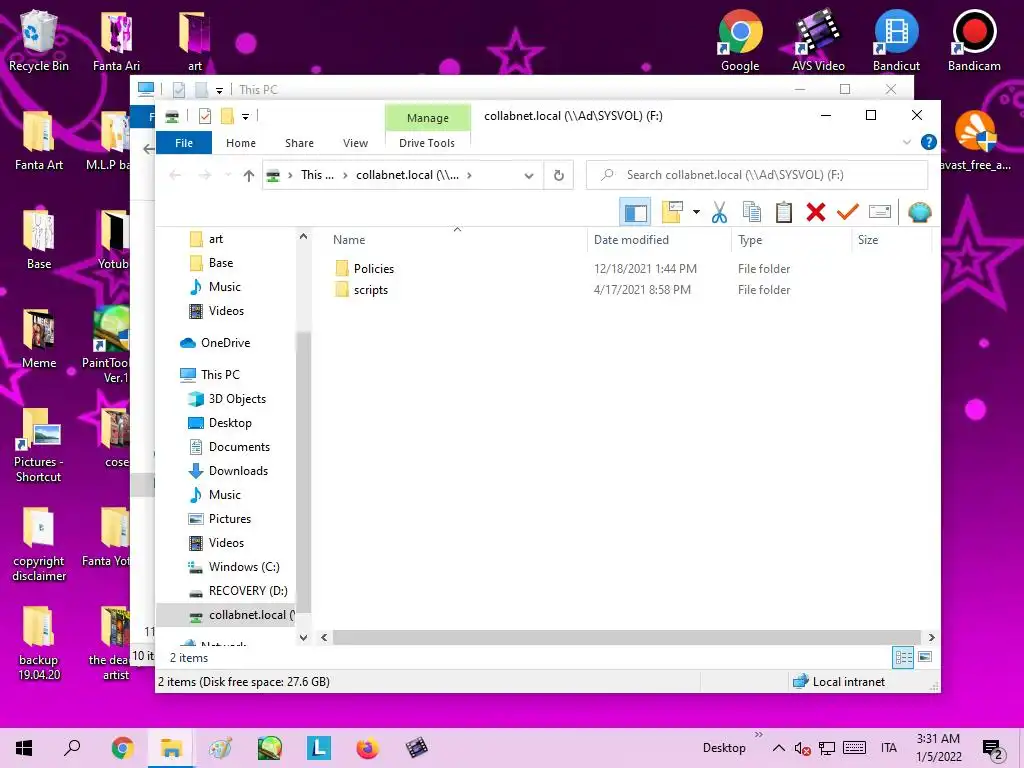
Task: Select the scripts folder
Action: (370, 290)
